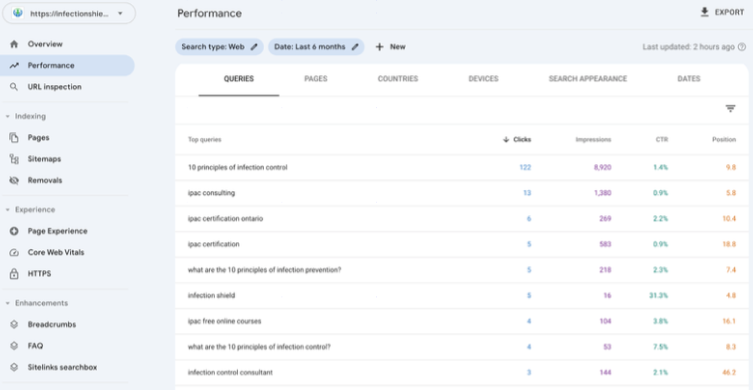This screenshot has height=390, width=753.
Task: Click the 31.3% CTR value
Action: tap(658, 296)
